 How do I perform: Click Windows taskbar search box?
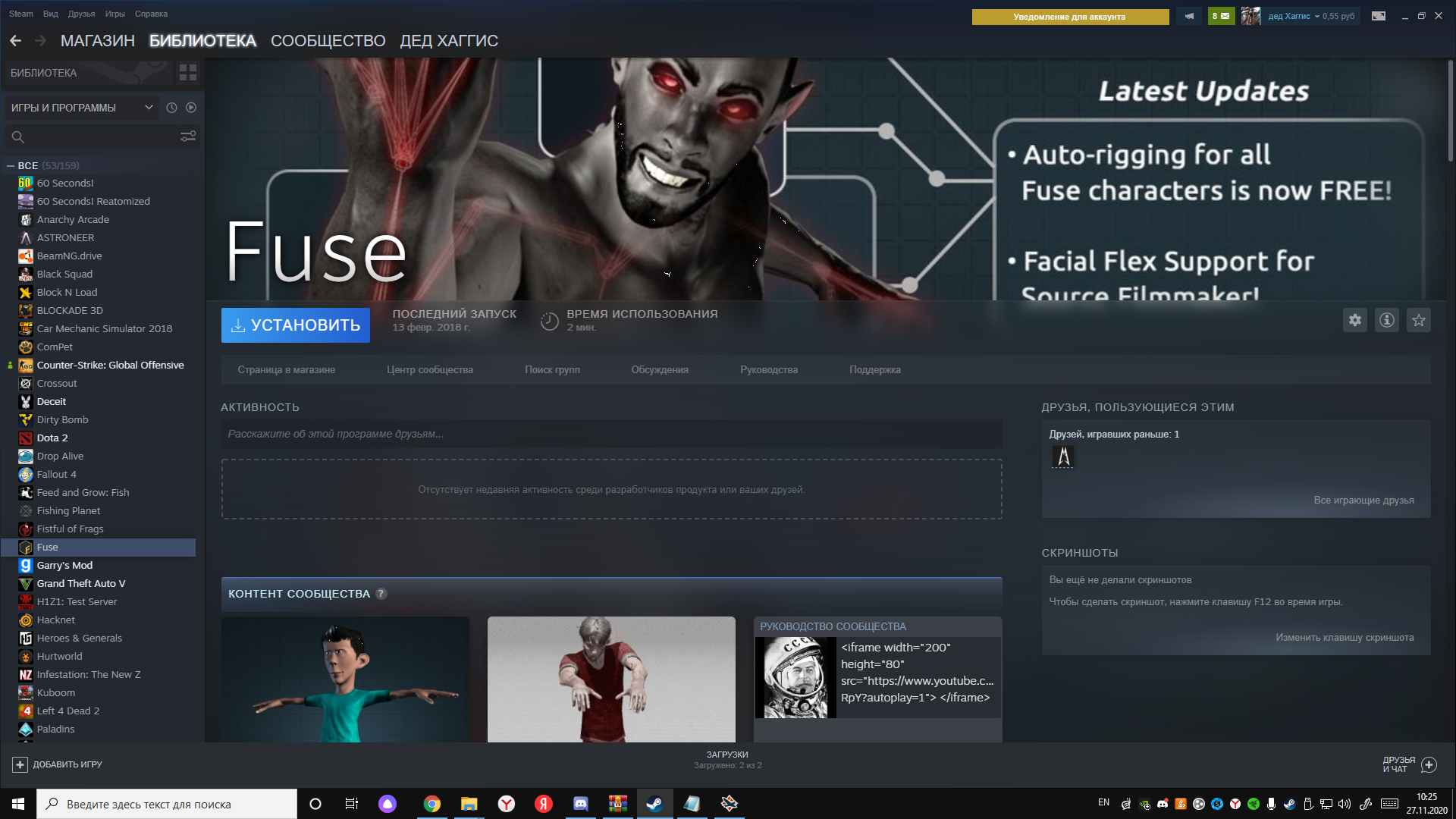tap(167, 804)
